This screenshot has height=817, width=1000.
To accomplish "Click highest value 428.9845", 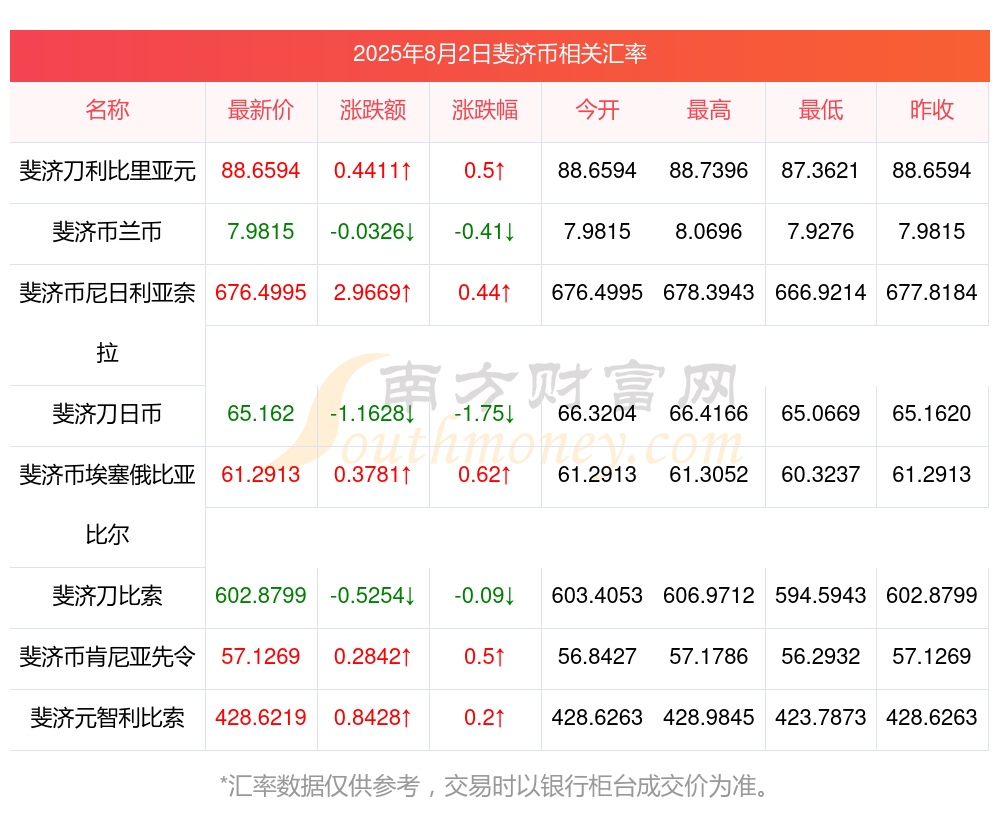I will pos(709,718).
